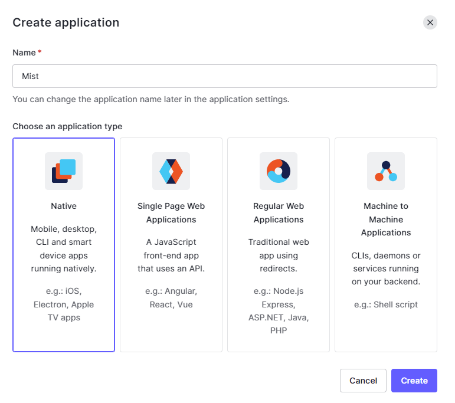Screen dimensions: 455x403
Task: Select the Native application type card
Action: click(64, 245)
